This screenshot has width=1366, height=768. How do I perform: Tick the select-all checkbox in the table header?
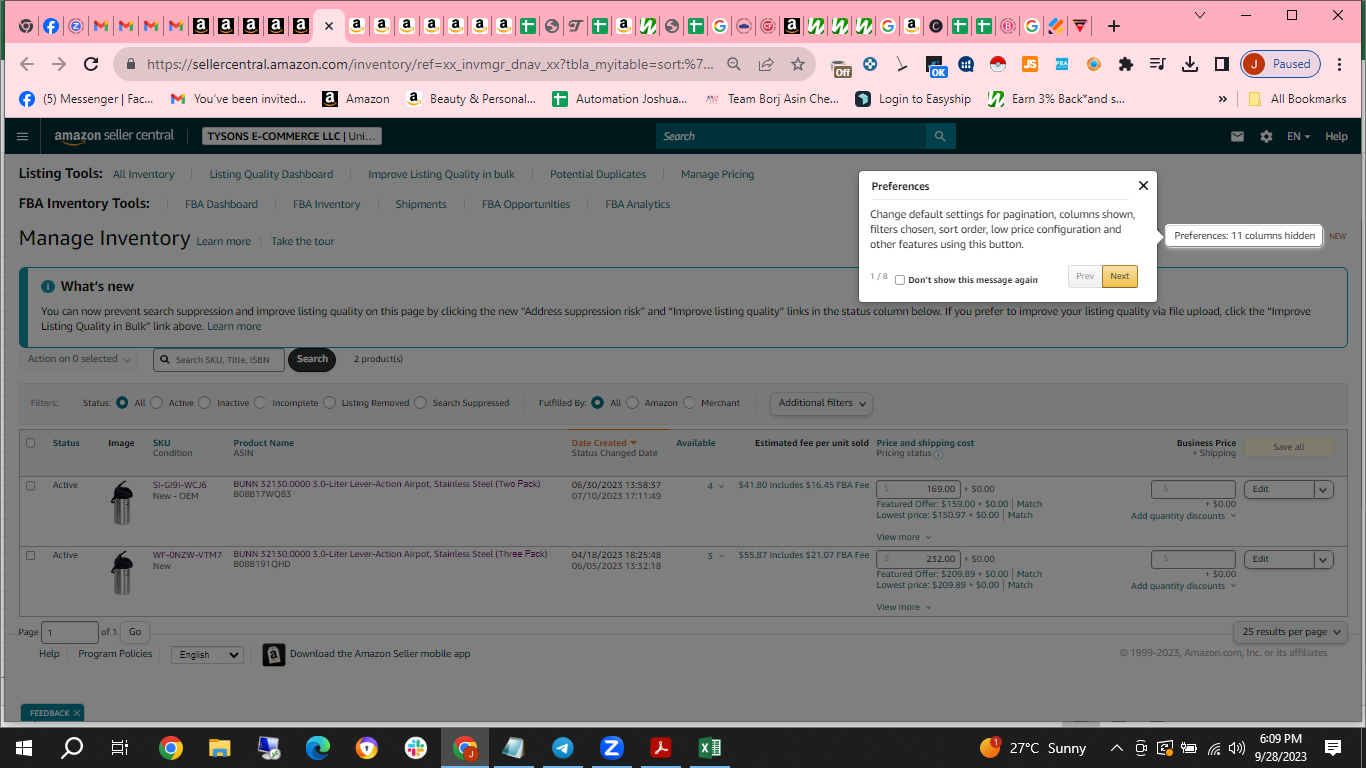tap(30, 443)
